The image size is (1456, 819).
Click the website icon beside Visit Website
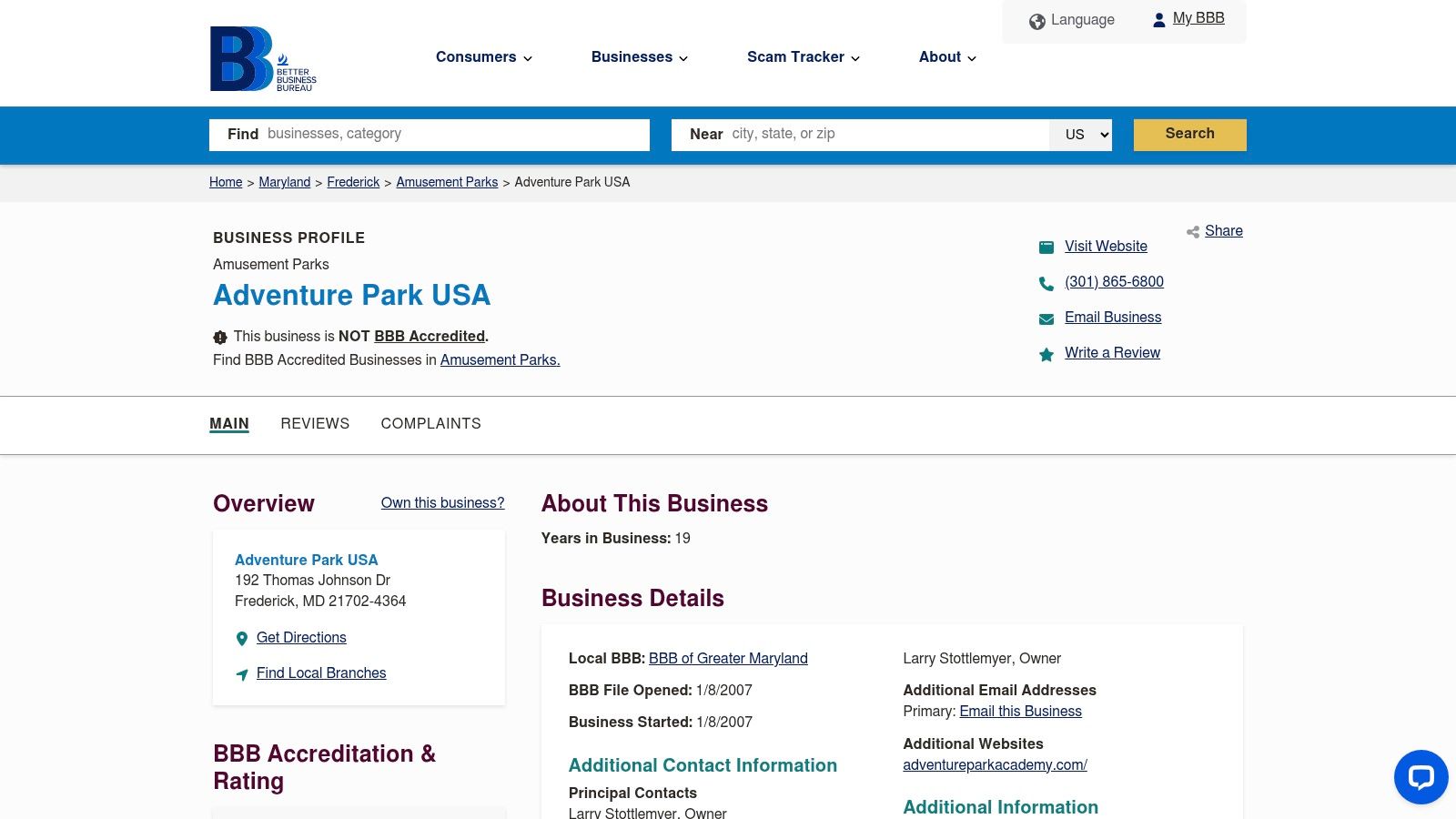coord(1046,248)
